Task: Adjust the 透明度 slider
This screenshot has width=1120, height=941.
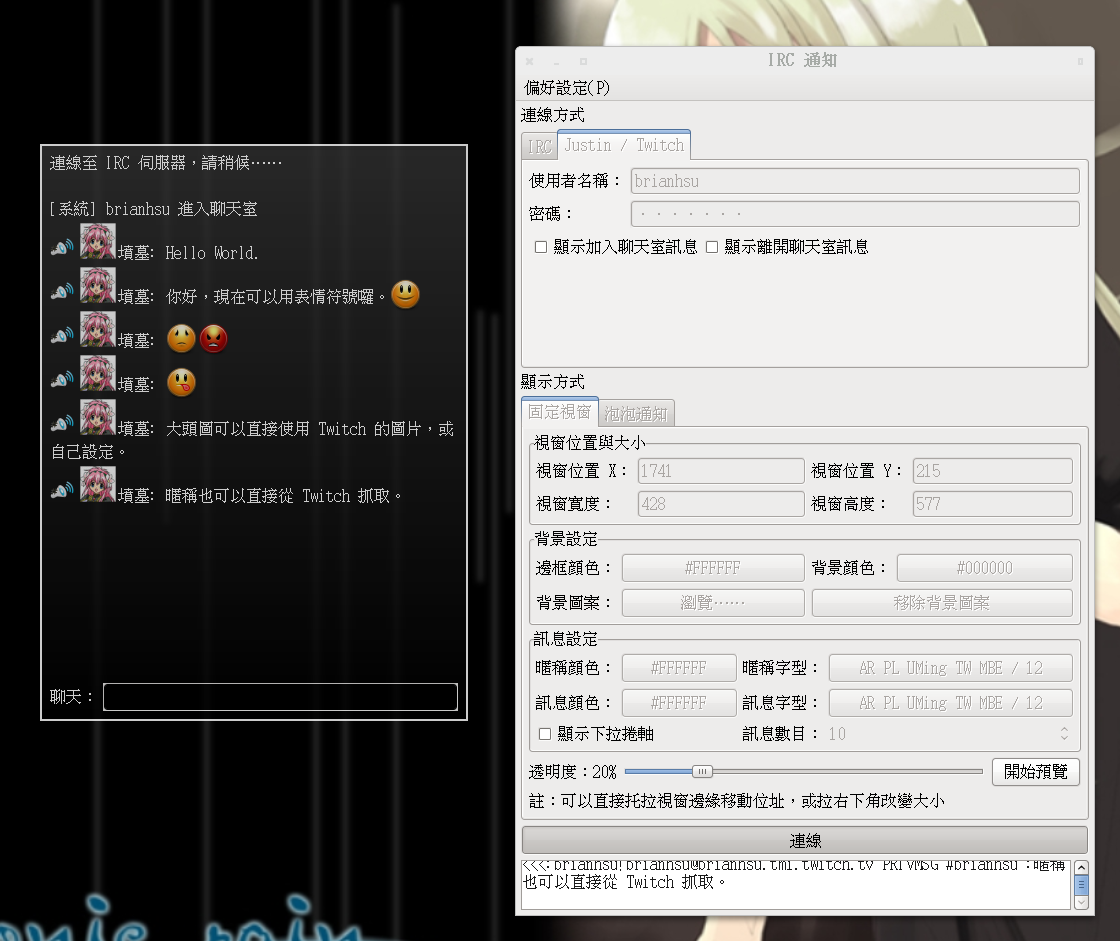Action: [x=702, y=771]
